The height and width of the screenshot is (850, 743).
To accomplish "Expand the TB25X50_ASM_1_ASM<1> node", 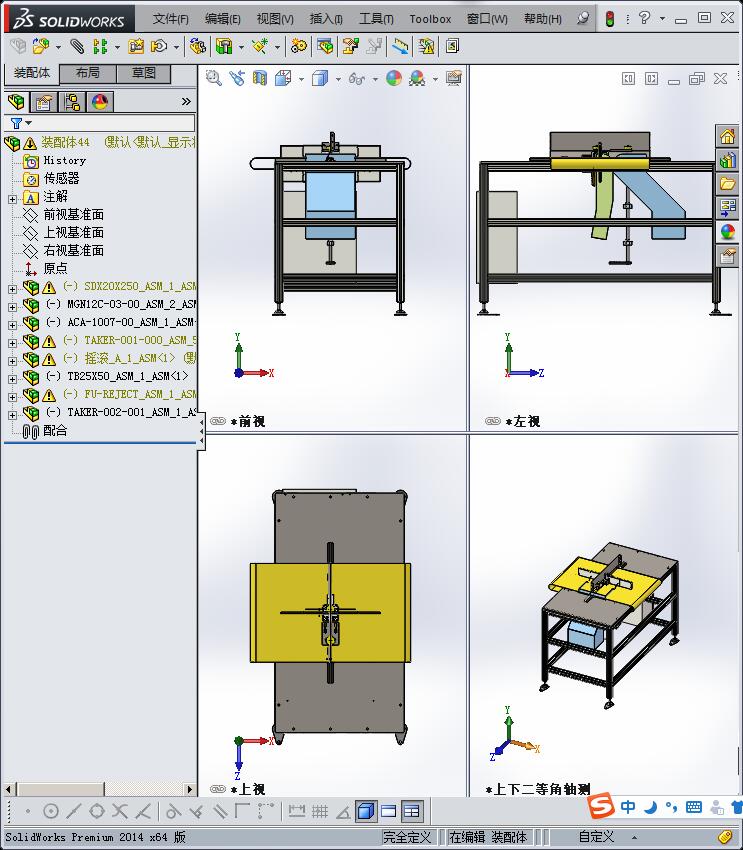I will [x=12, y=379].
